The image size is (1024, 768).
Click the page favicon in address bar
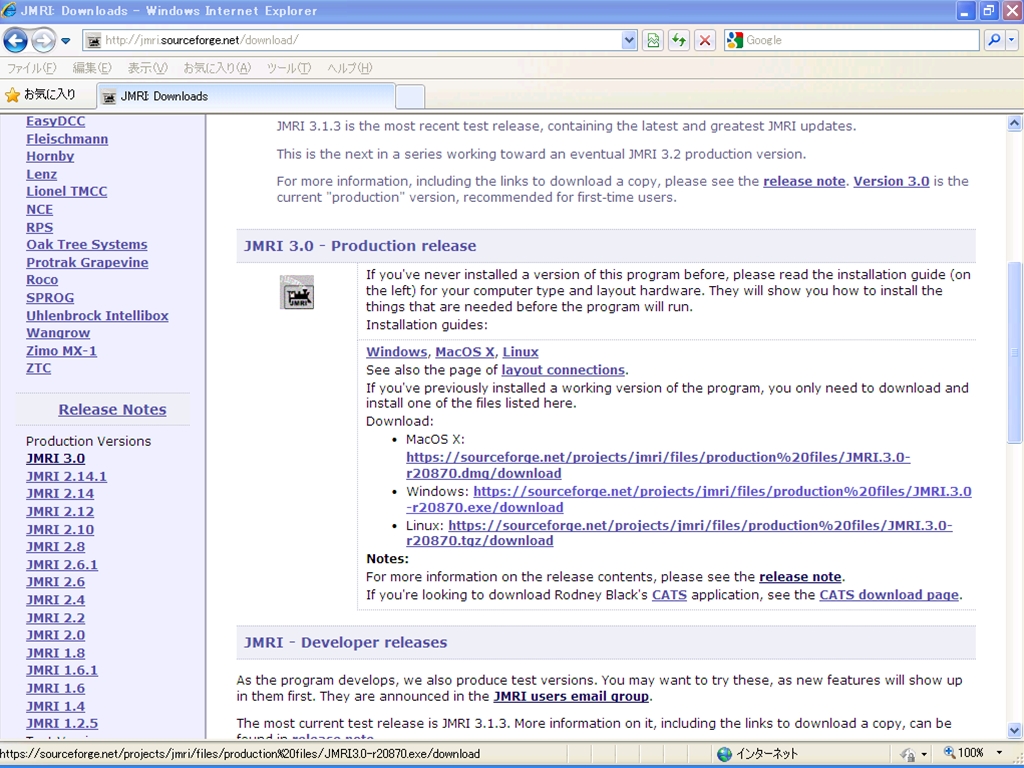click(94, 40)
